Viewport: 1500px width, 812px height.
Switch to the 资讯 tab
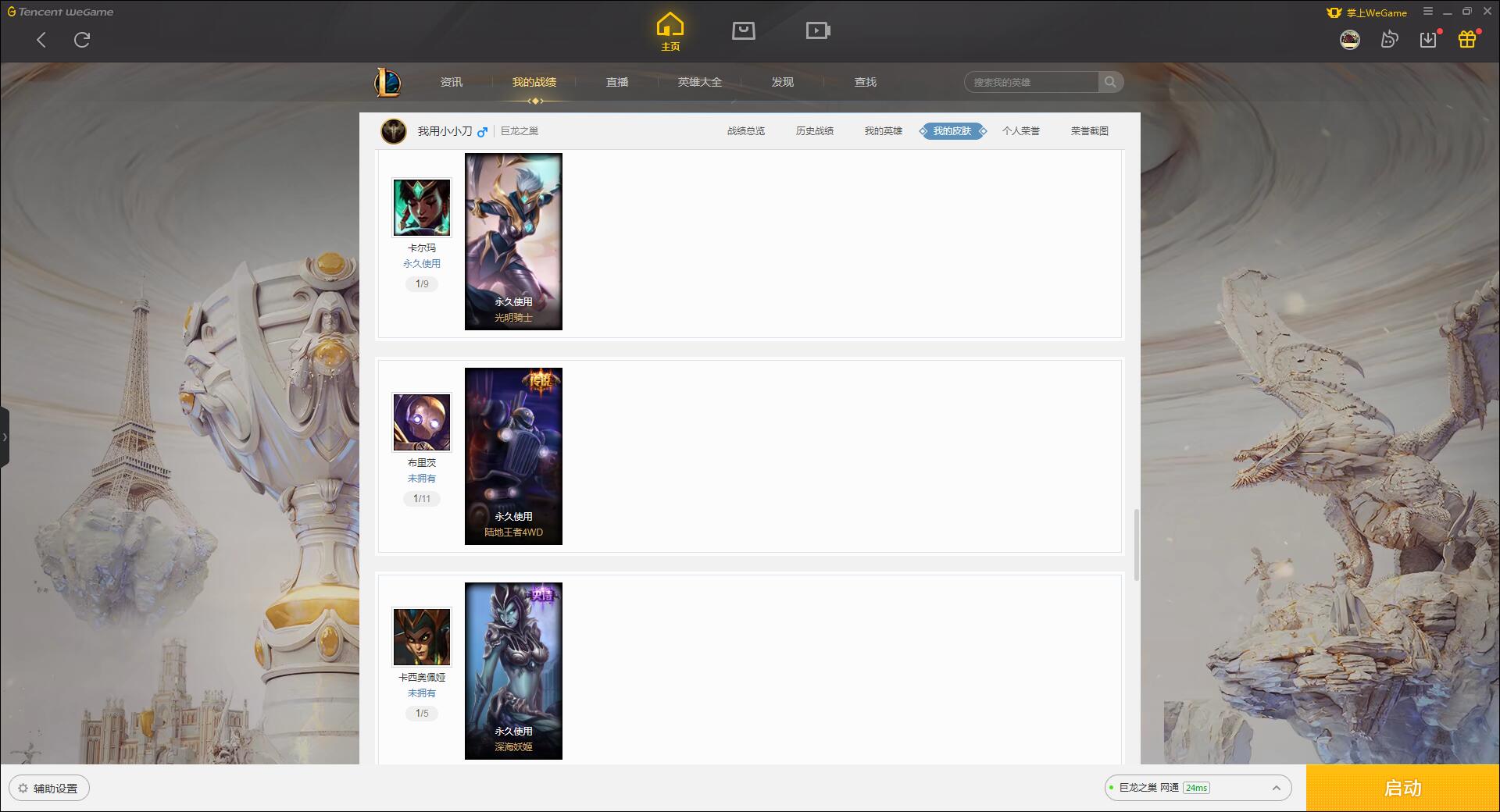(x=452, y=82)
